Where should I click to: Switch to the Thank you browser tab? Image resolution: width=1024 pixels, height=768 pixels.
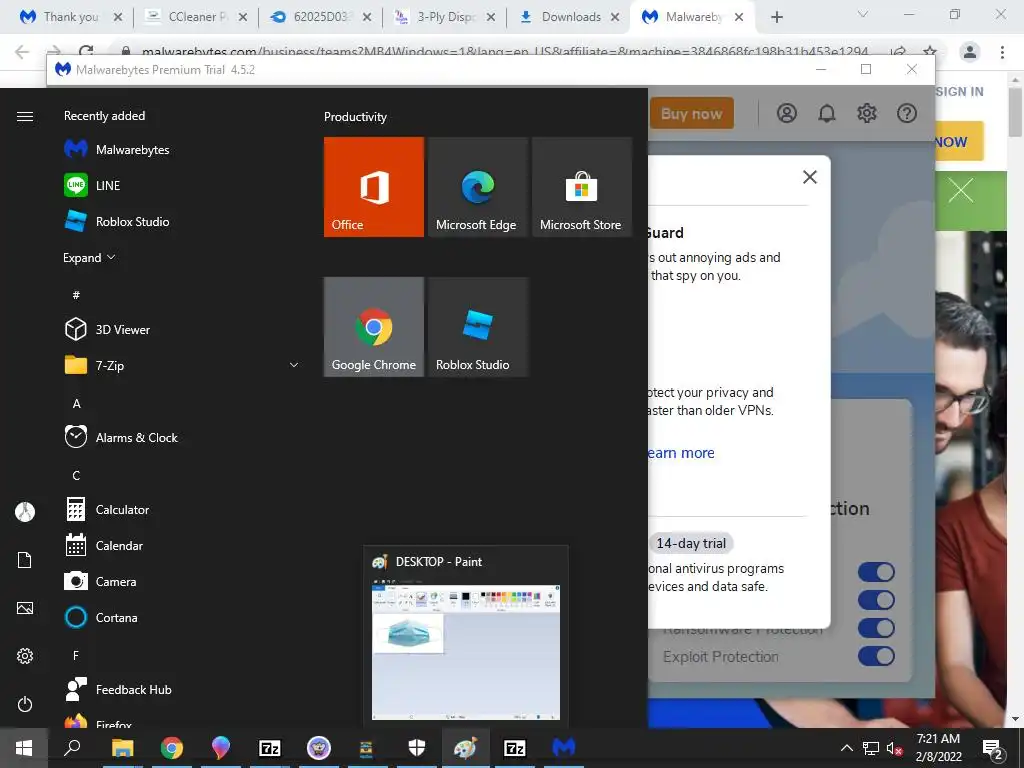(x=69, y=17)
